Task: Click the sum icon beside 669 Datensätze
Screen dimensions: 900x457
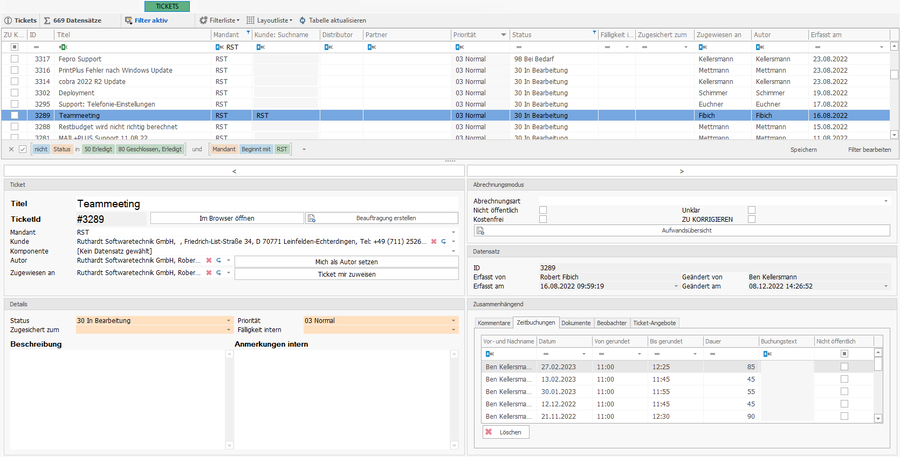Action: (47, 21)
